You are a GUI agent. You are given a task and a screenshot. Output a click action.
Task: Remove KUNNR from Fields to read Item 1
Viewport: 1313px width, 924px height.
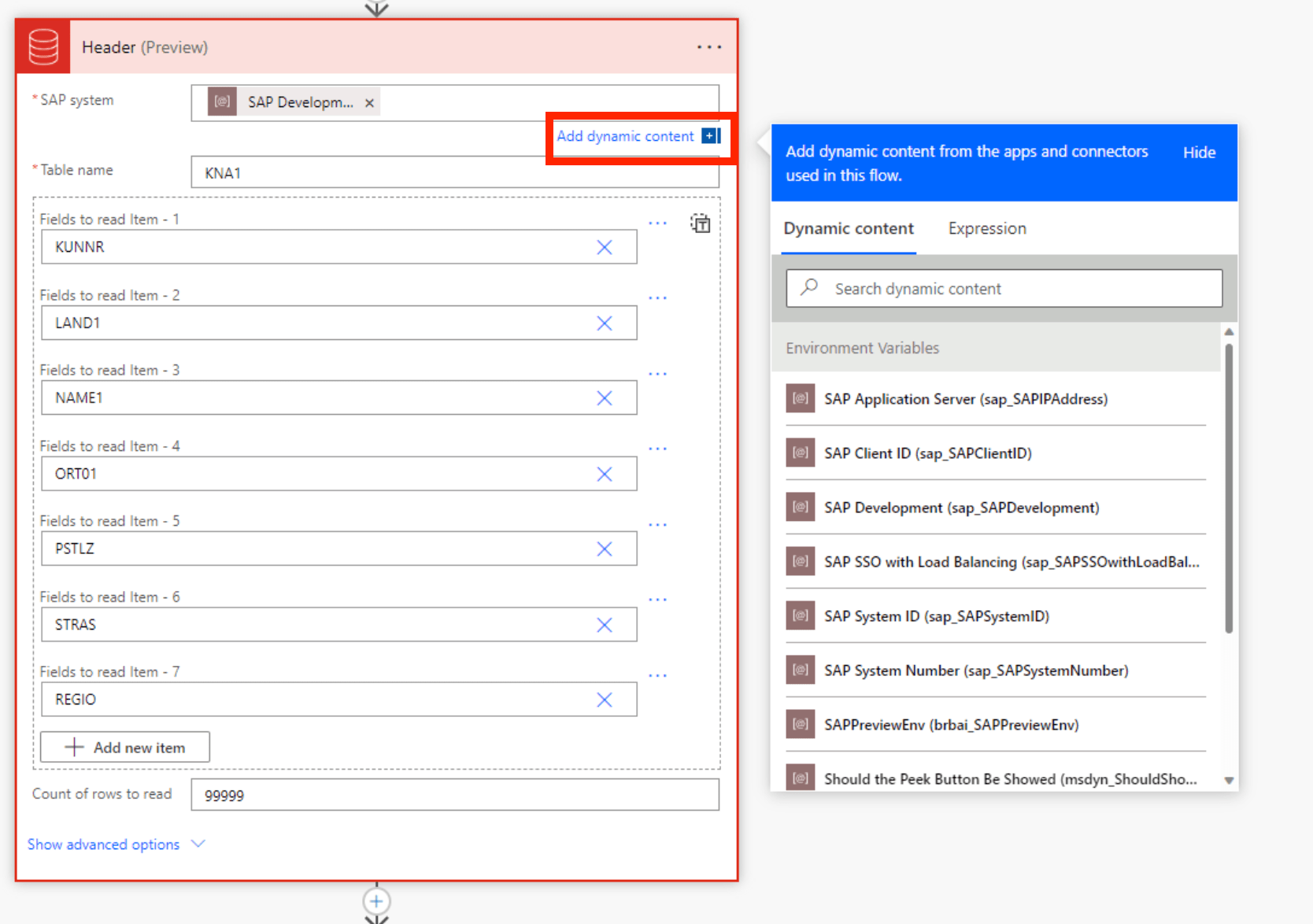tap(605, 246)
